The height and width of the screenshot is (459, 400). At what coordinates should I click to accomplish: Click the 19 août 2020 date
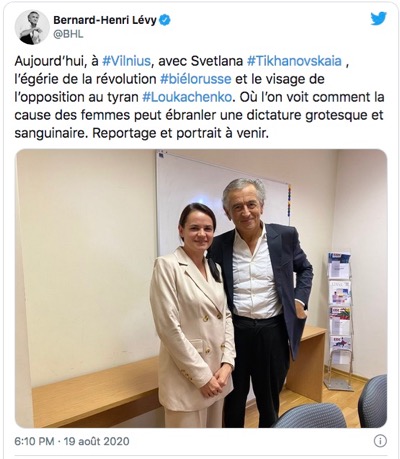pos(96,441)
